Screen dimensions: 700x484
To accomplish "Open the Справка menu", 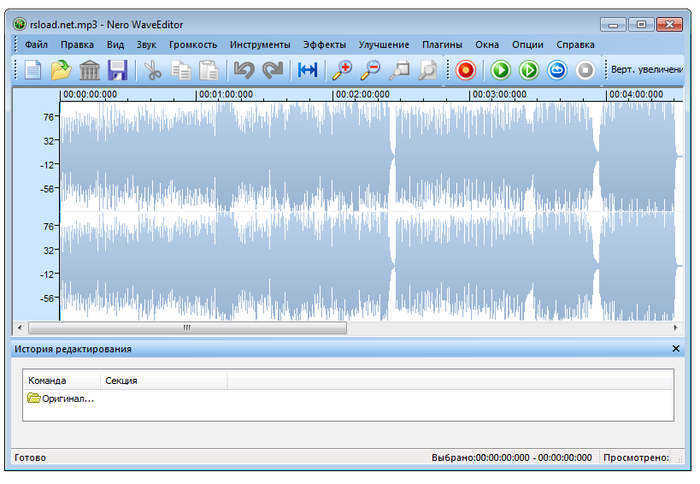I will [575, 45].
